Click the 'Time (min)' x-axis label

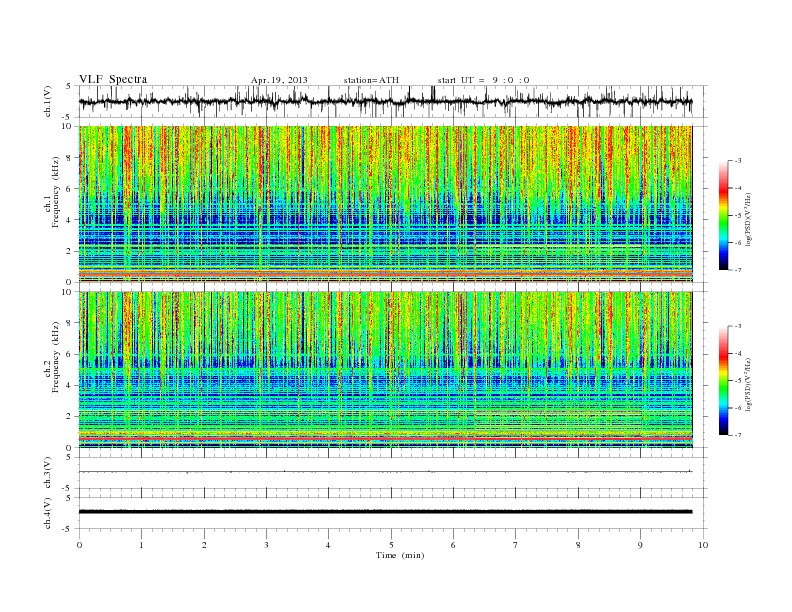[x=400, y=555]
